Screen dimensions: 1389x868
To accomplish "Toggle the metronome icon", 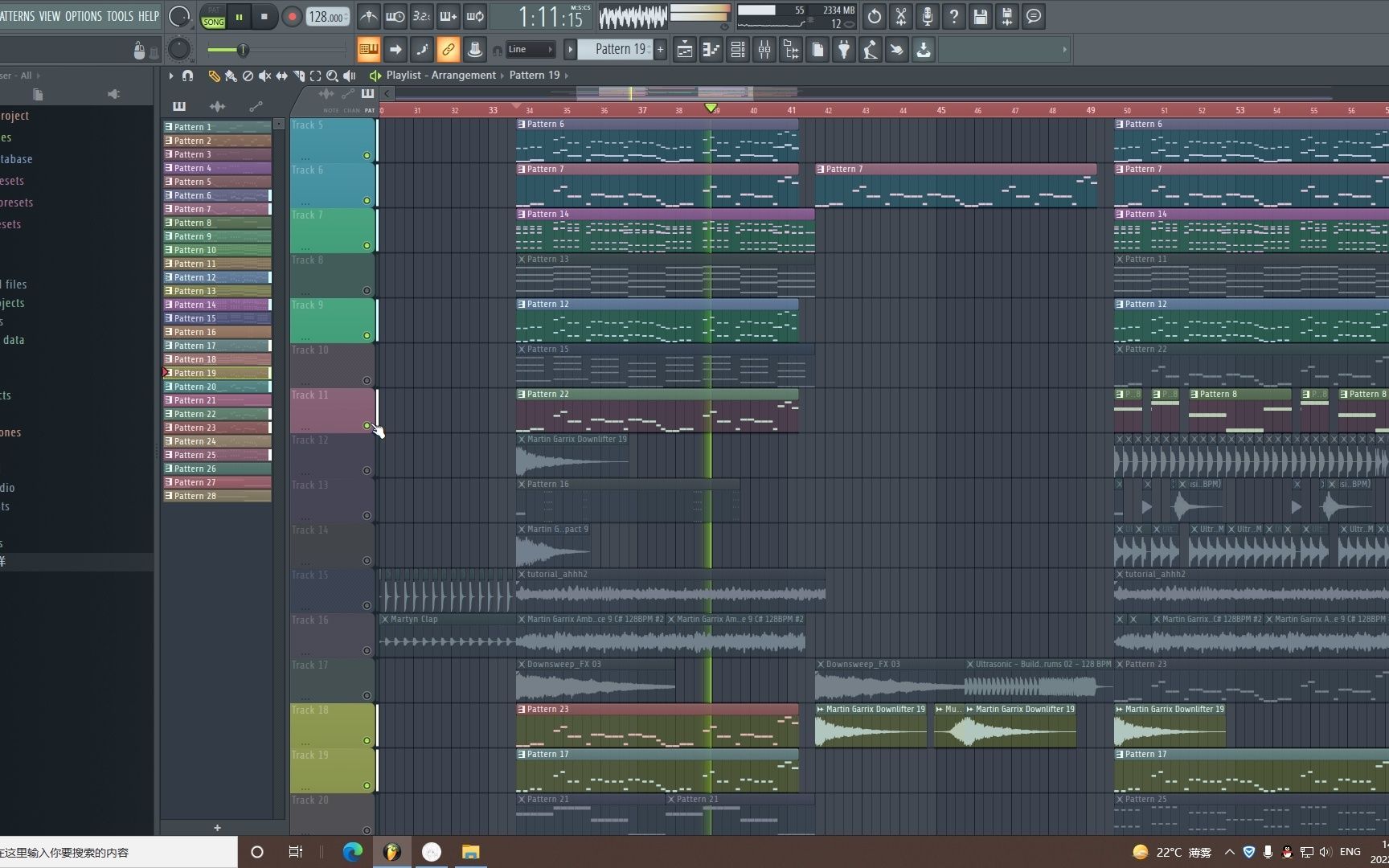I will 368,16.
